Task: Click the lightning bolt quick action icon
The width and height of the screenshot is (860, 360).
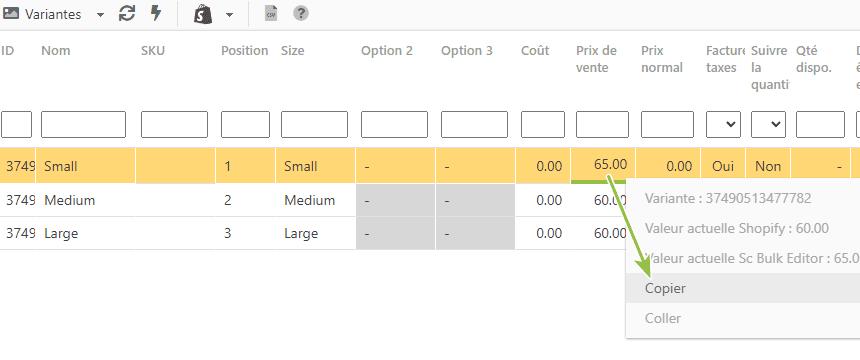Action: (156, 14)
